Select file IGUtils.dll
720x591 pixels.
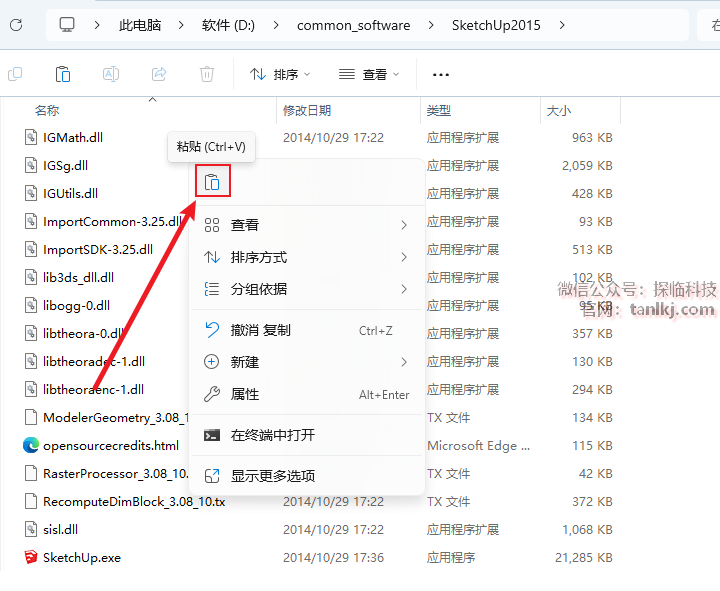click(x=70, y=193)
